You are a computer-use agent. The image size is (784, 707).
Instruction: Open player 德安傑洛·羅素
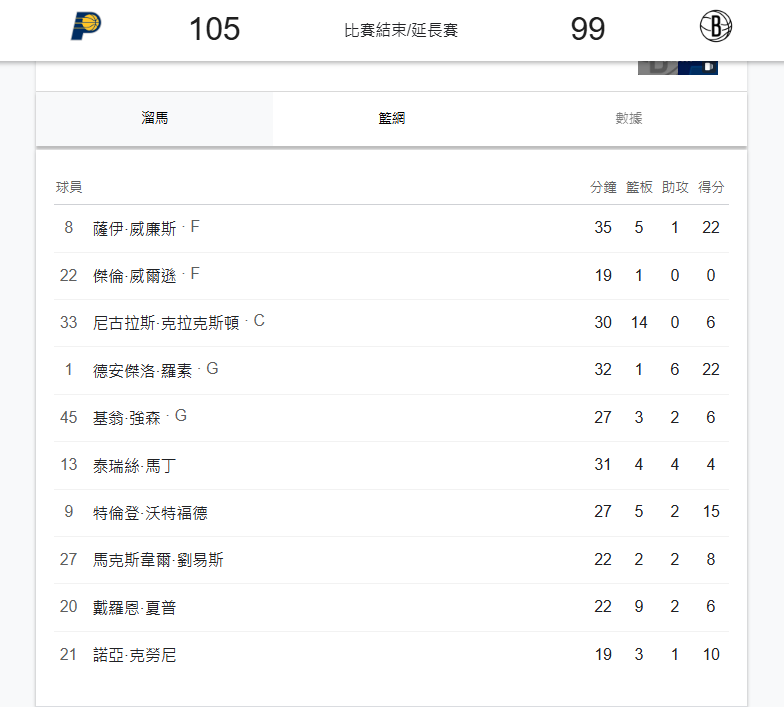pyautogui.click(x=142, y=370)
